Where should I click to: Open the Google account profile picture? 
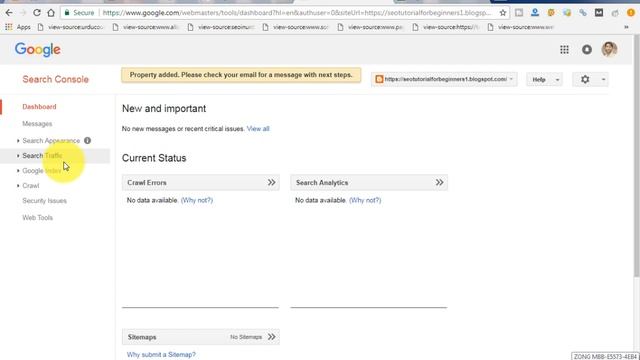pyautogui.click(x=609, y=49)
